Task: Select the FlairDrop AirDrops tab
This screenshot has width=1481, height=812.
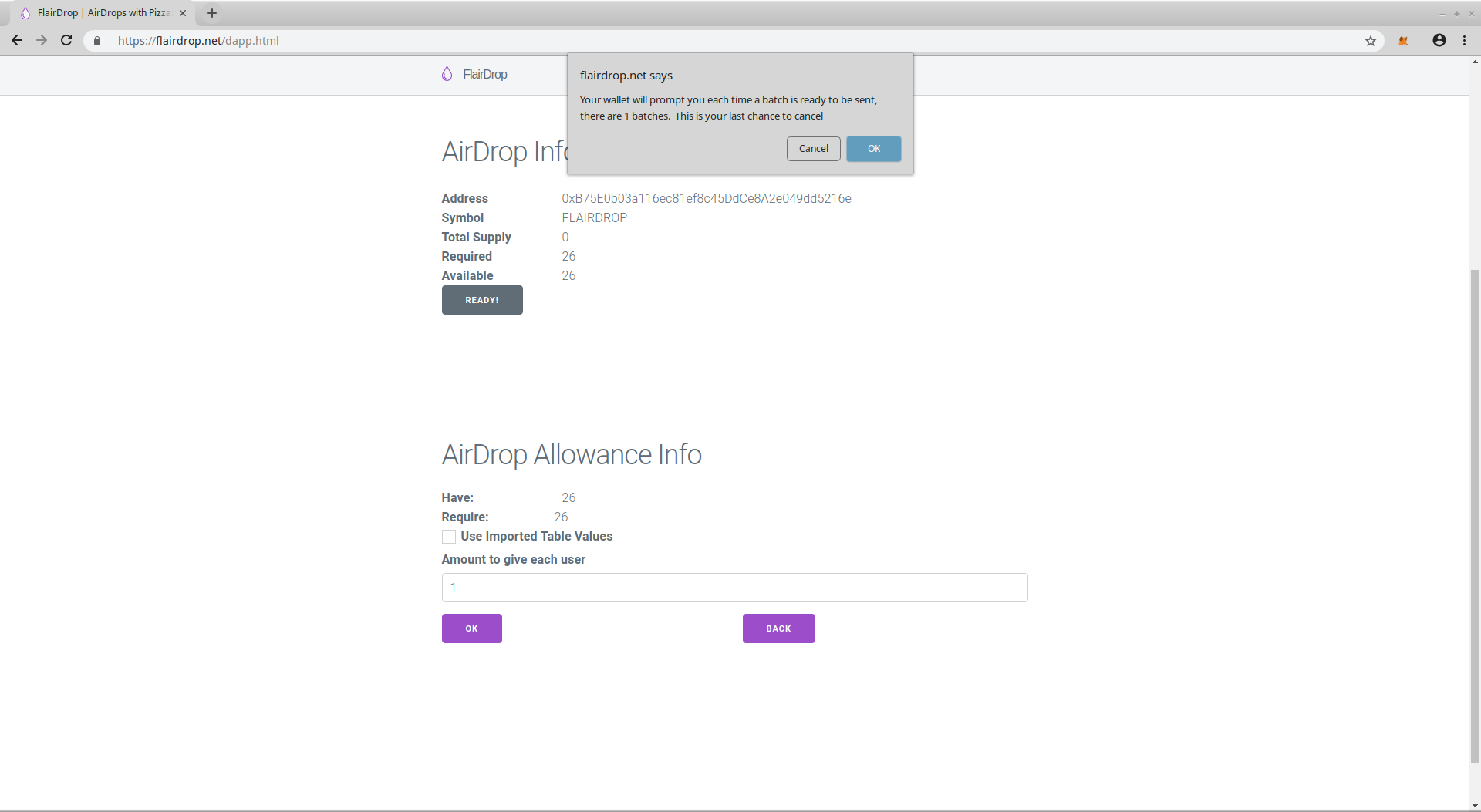Action: [x=104, y=13]
